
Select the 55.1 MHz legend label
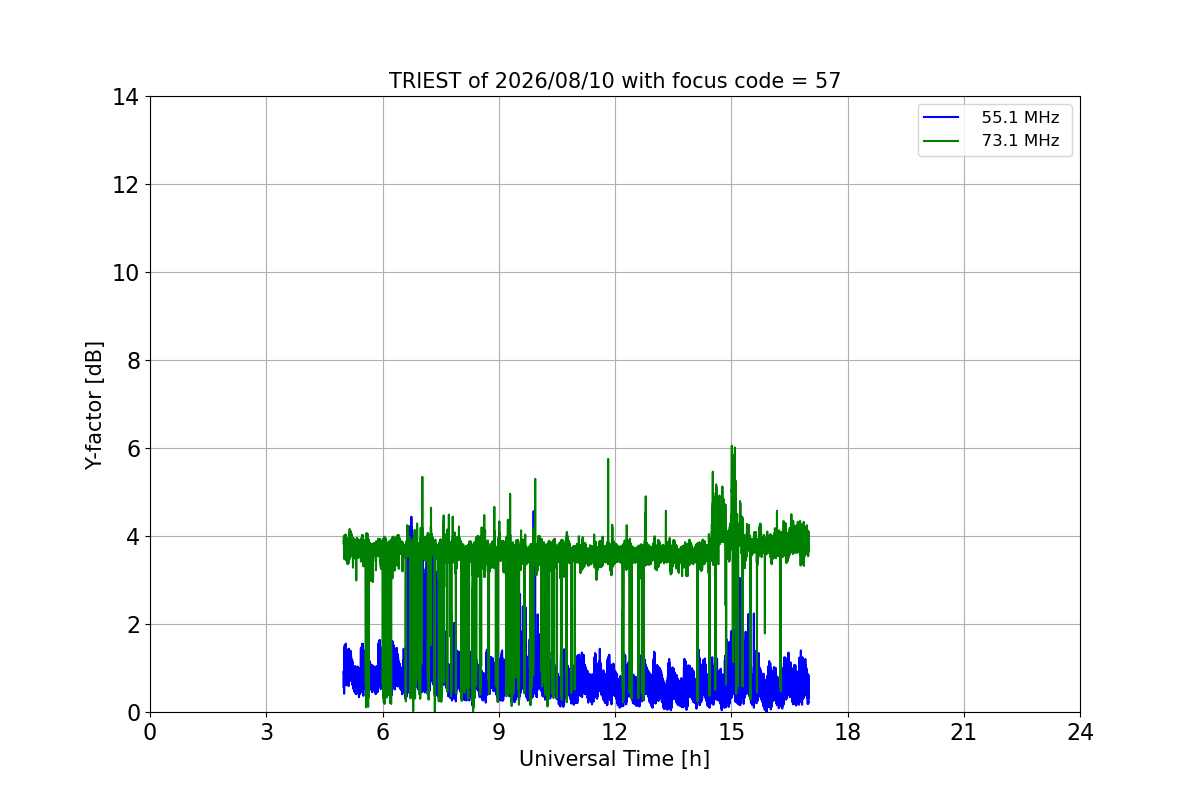1020,118
